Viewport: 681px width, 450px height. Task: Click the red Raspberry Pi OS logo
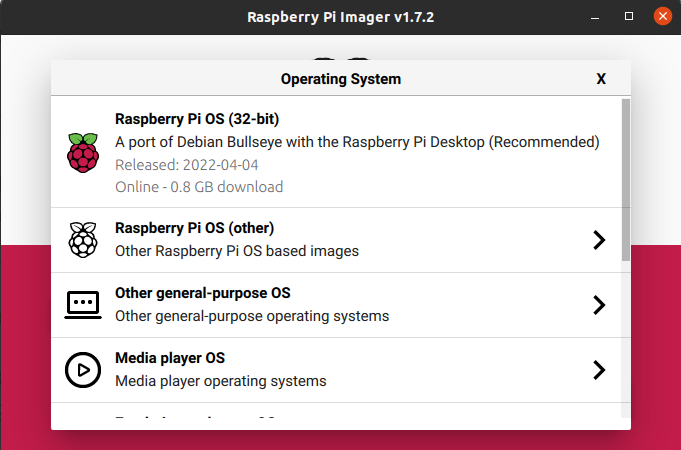[83, 153]
